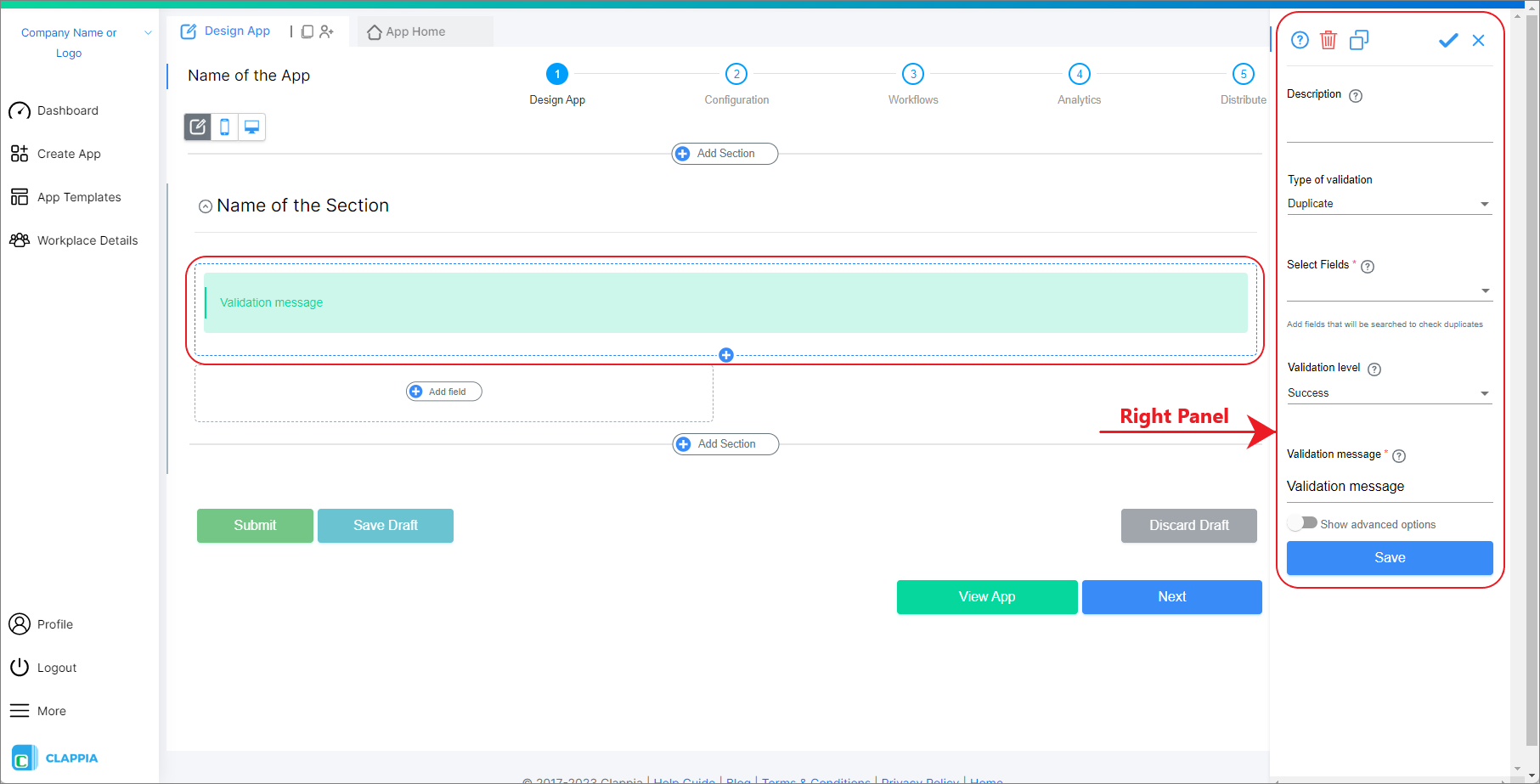
Task: Switch to mobile preview mode icon
Action: 224,127
